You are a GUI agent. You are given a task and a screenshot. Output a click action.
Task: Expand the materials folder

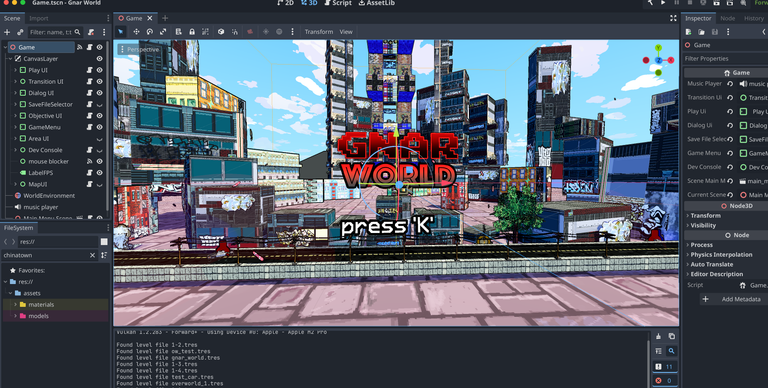pyautogui.click(x=15, y=305)
